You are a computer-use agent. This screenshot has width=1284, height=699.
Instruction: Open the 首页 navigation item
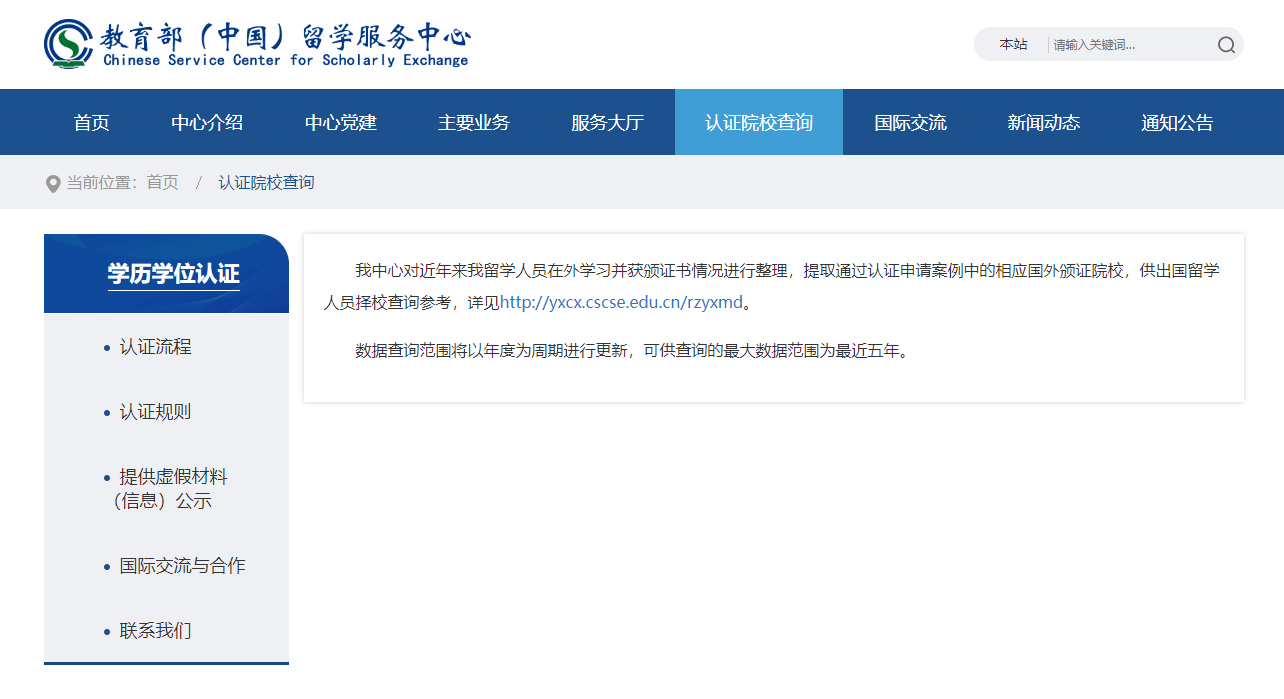tap(91, 122)
